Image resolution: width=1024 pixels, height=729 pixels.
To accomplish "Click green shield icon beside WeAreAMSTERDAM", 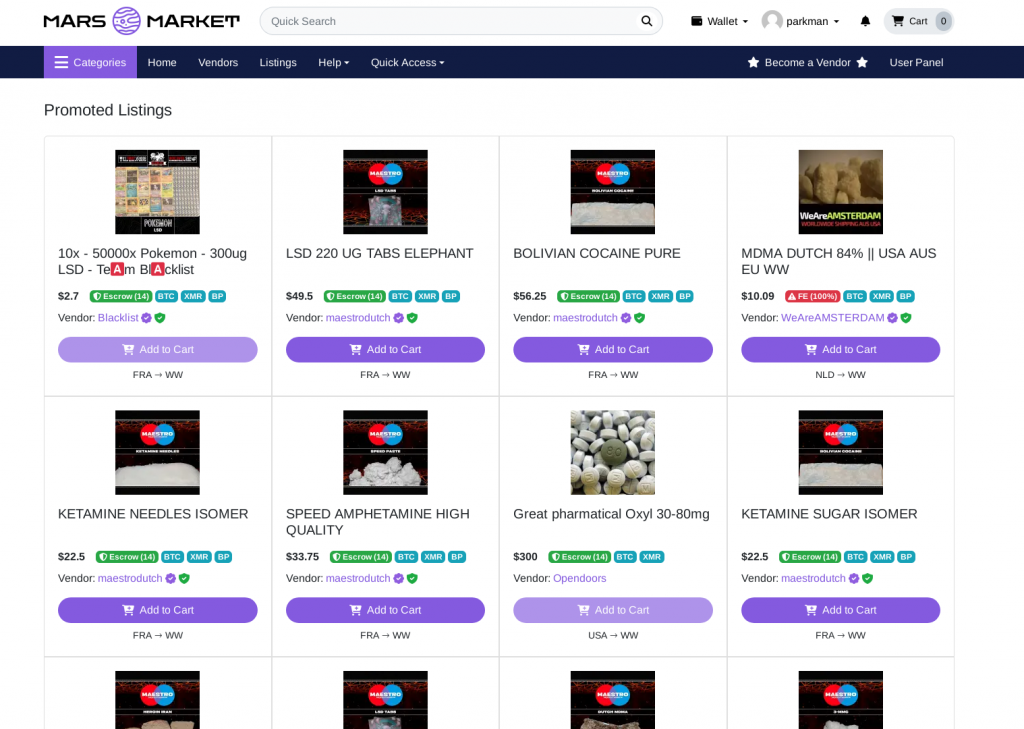I will [906, 317].
